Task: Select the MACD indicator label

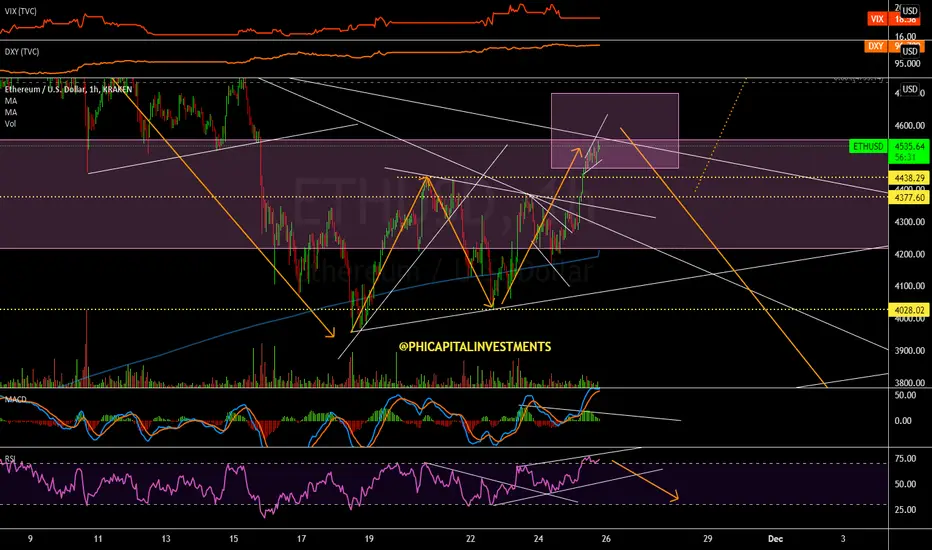Action: point(15,399)
